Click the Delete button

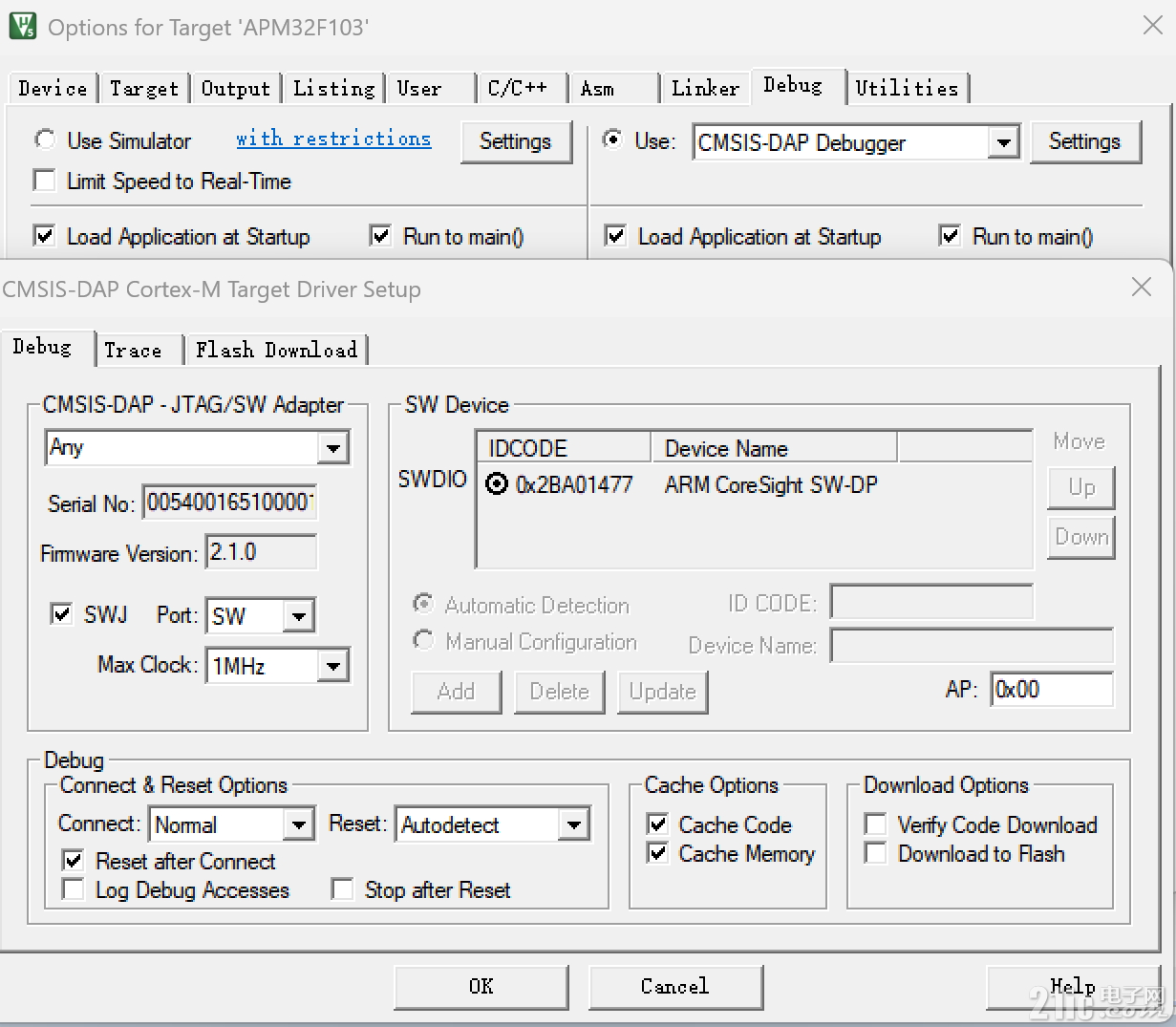pyautogui.click(x=560, y=692)
